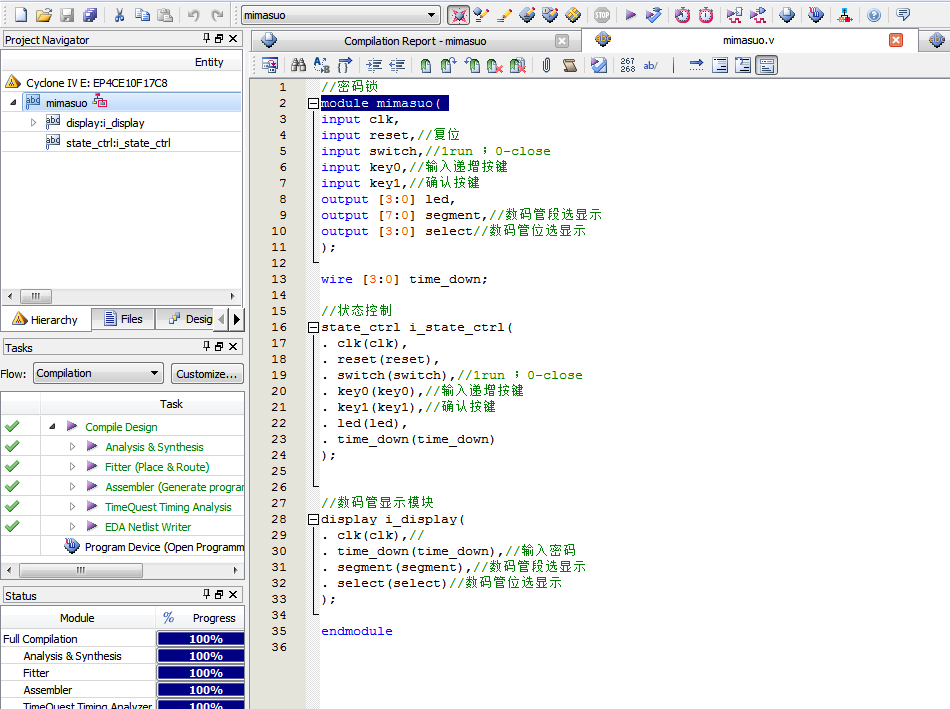
Task: Click the Find binoculars icon in editor toolbar
Action: pyautogui.click(x=298, y=65)
